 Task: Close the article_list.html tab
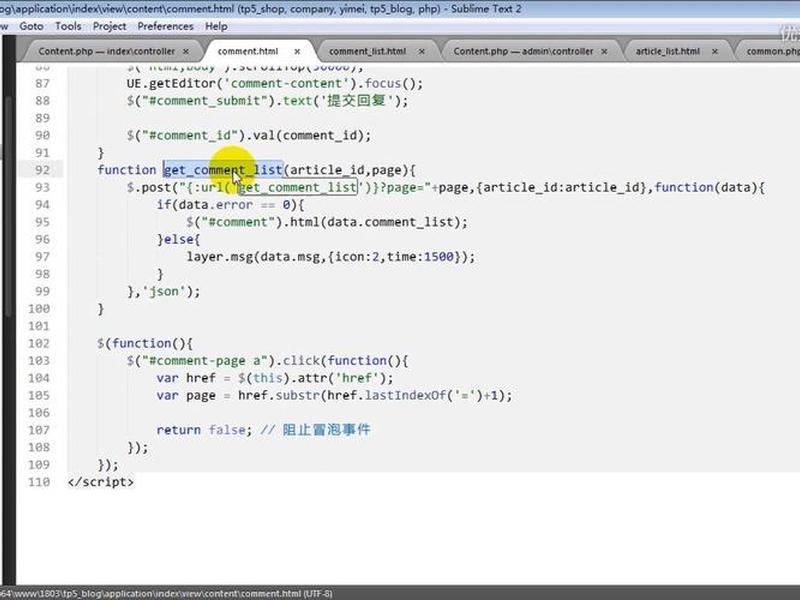[715, 52]
